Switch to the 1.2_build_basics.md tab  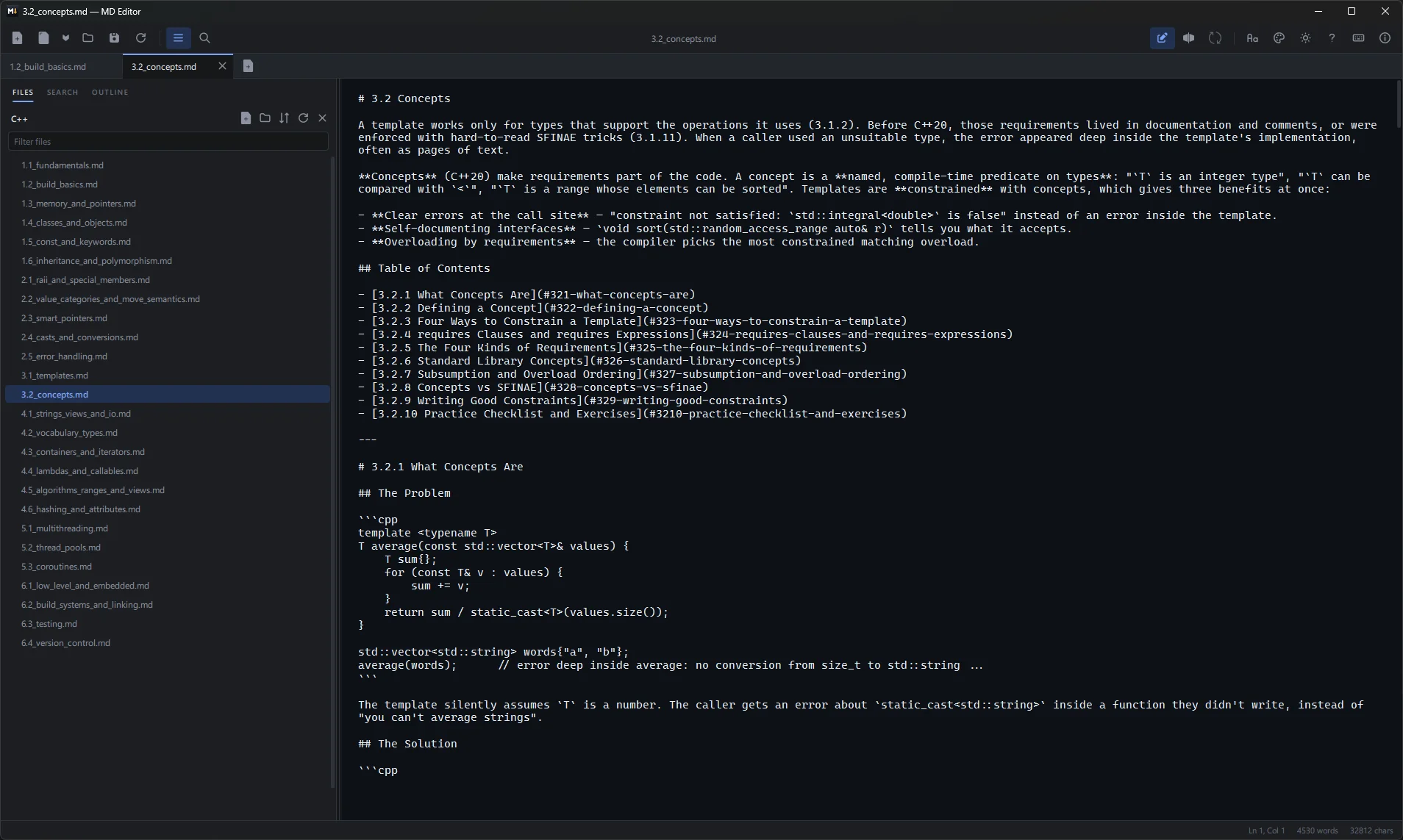click(62, 66)
